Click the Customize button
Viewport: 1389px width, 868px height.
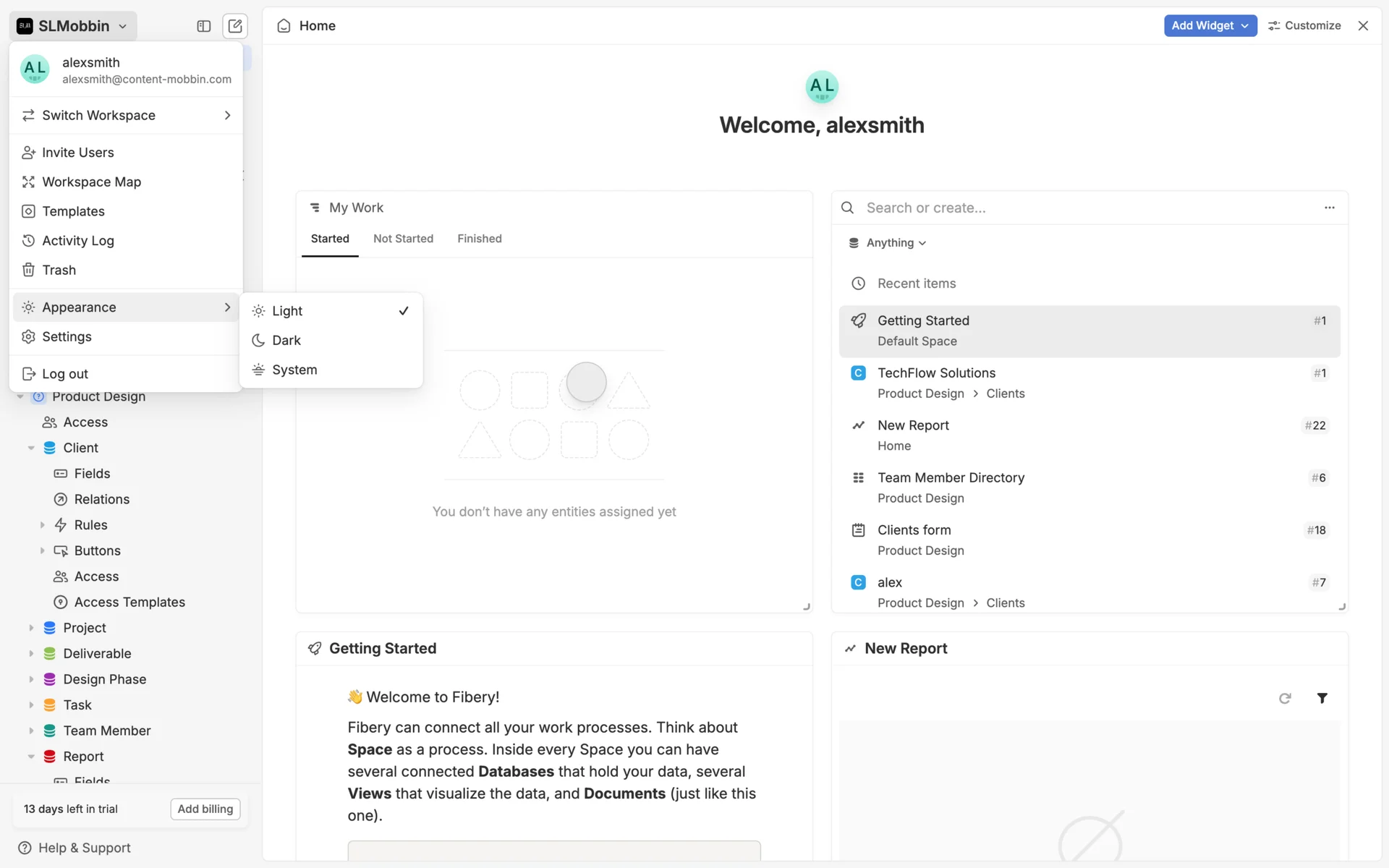(x=1304, y=25)
